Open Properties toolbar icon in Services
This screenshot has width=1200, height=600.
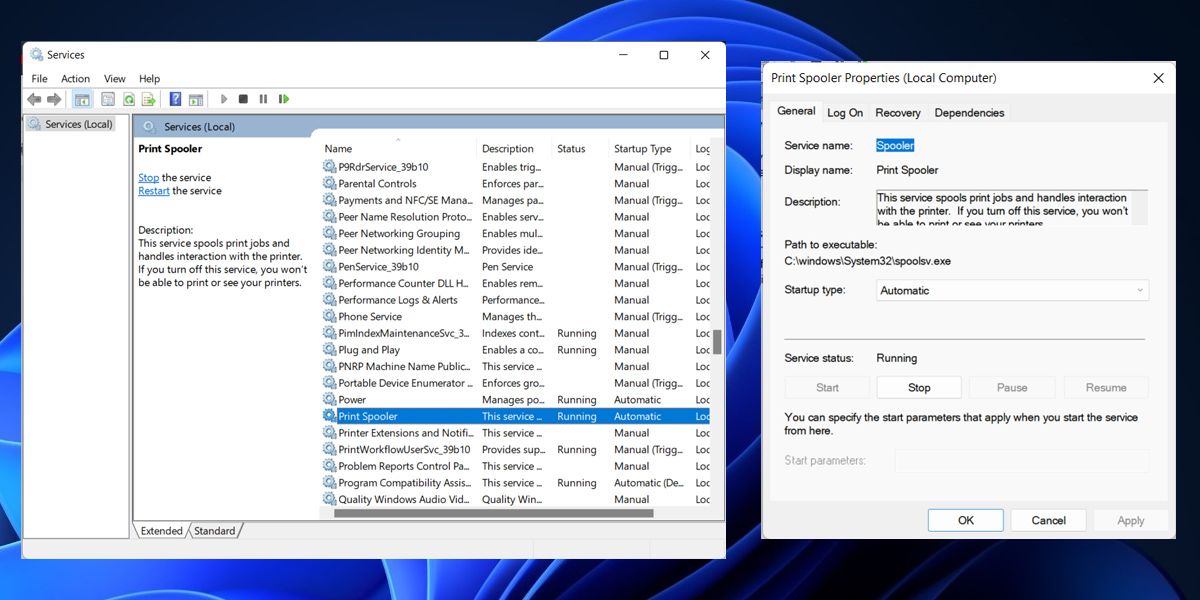tap(108, 99)
